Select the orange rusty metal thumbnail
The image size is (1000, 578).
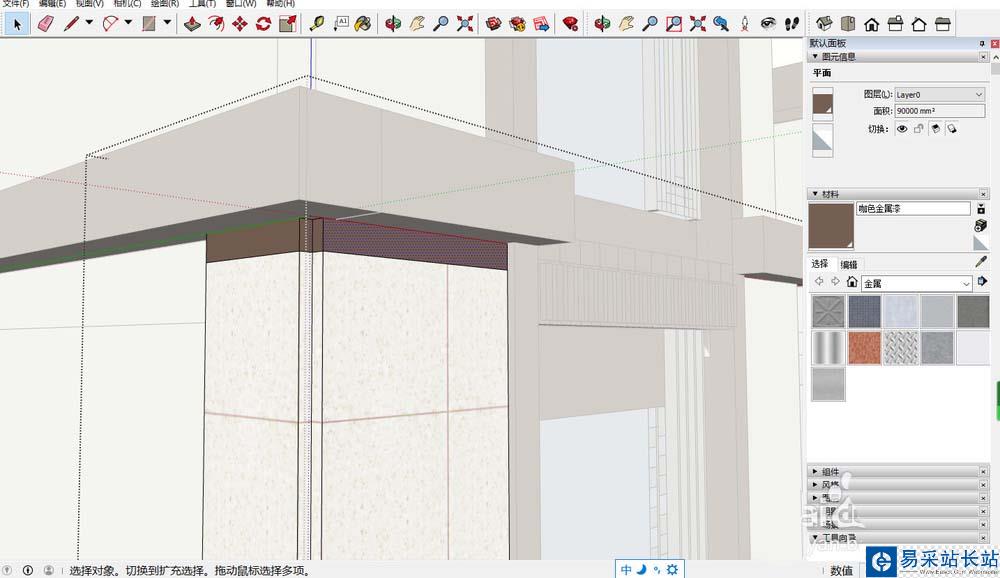pos(864,348)
